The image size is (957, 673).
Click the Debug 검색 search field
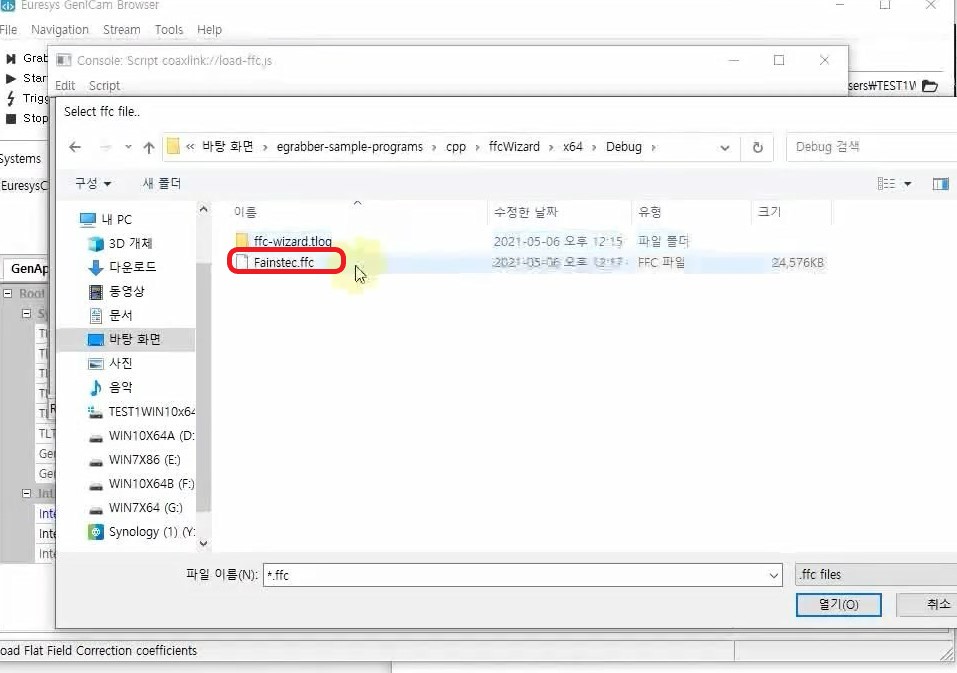[870, 147]
